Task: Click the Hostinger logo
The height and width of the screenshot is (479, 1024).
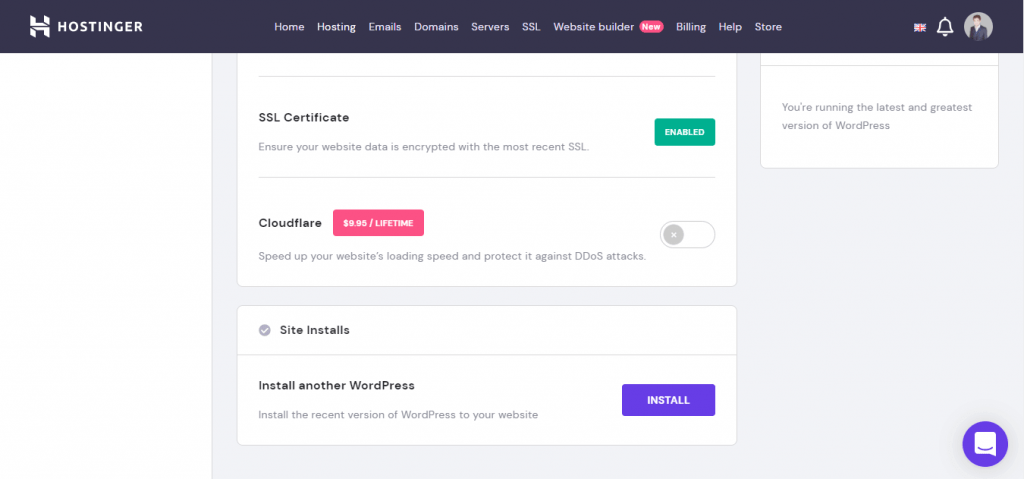Action: [86, 26]
